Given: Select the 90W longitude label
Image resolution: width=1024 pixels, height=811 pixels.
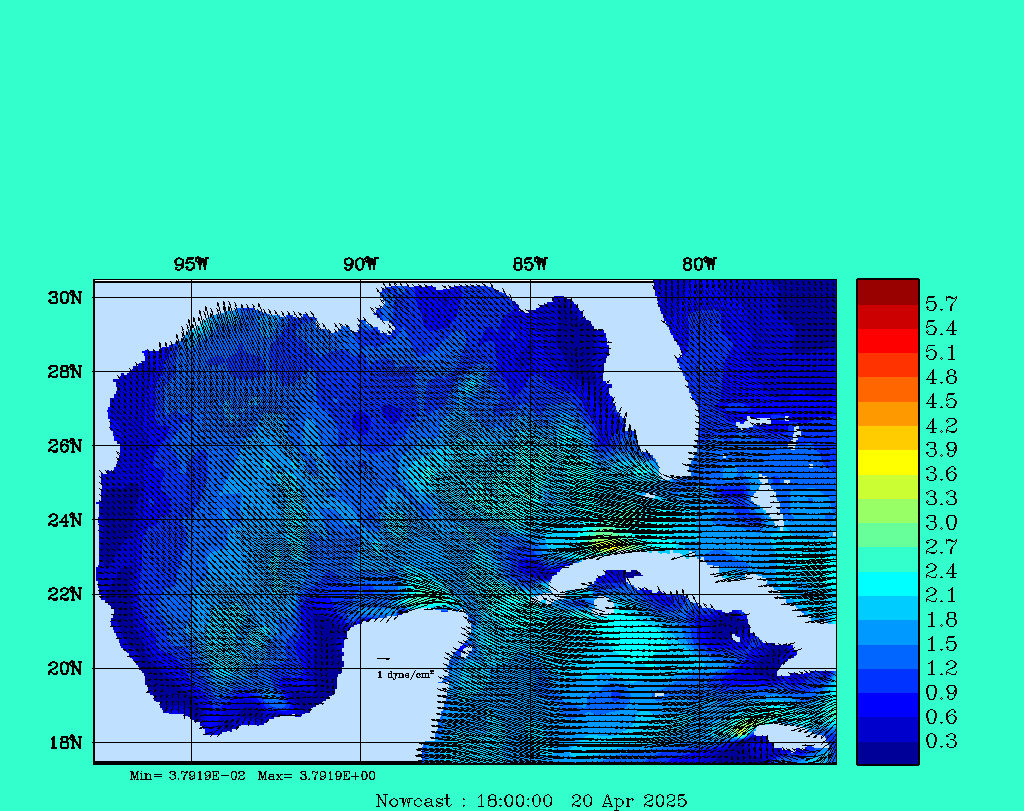Looking at the screenshot, I should [360, 264].
